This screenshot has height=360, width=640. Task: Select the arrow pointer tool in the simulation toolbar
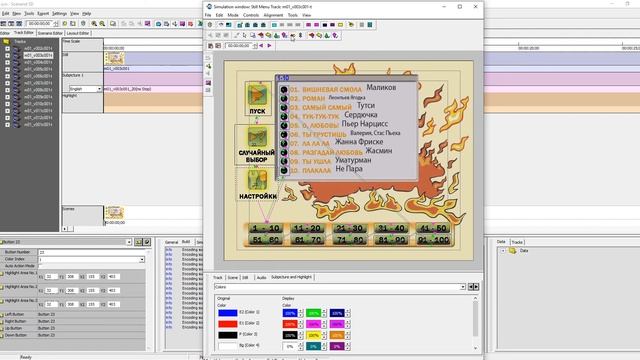244,36
